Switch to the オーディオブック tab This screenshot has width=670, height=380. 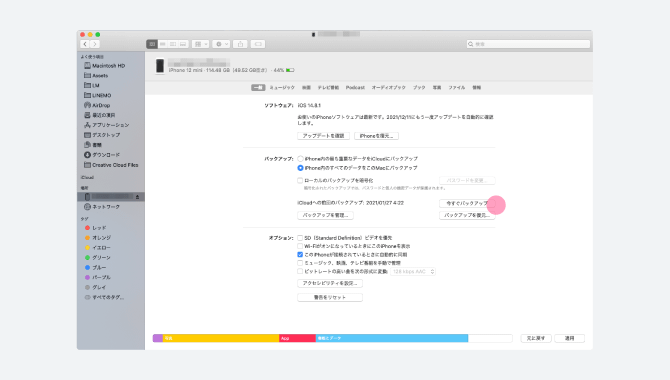388,88
